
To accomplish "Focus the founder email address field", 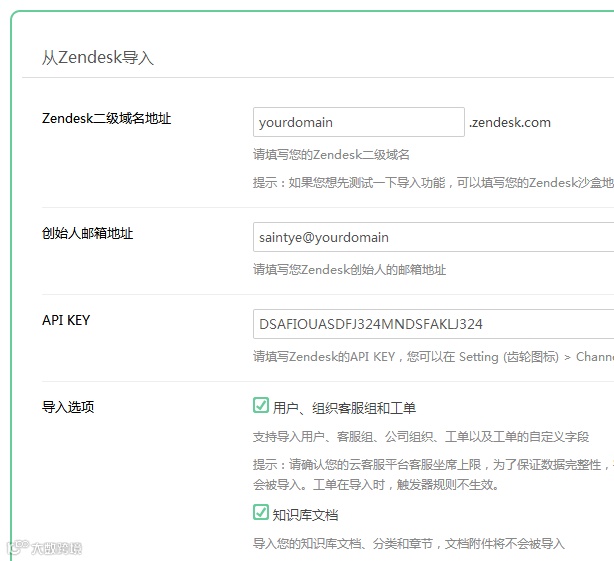I will [x=433, y=237].
